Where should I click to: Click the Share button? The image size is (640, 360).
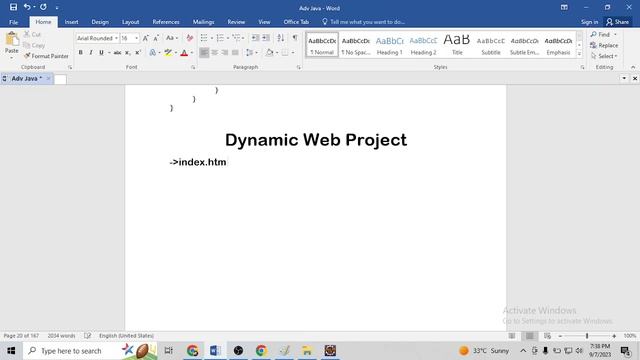618,22
